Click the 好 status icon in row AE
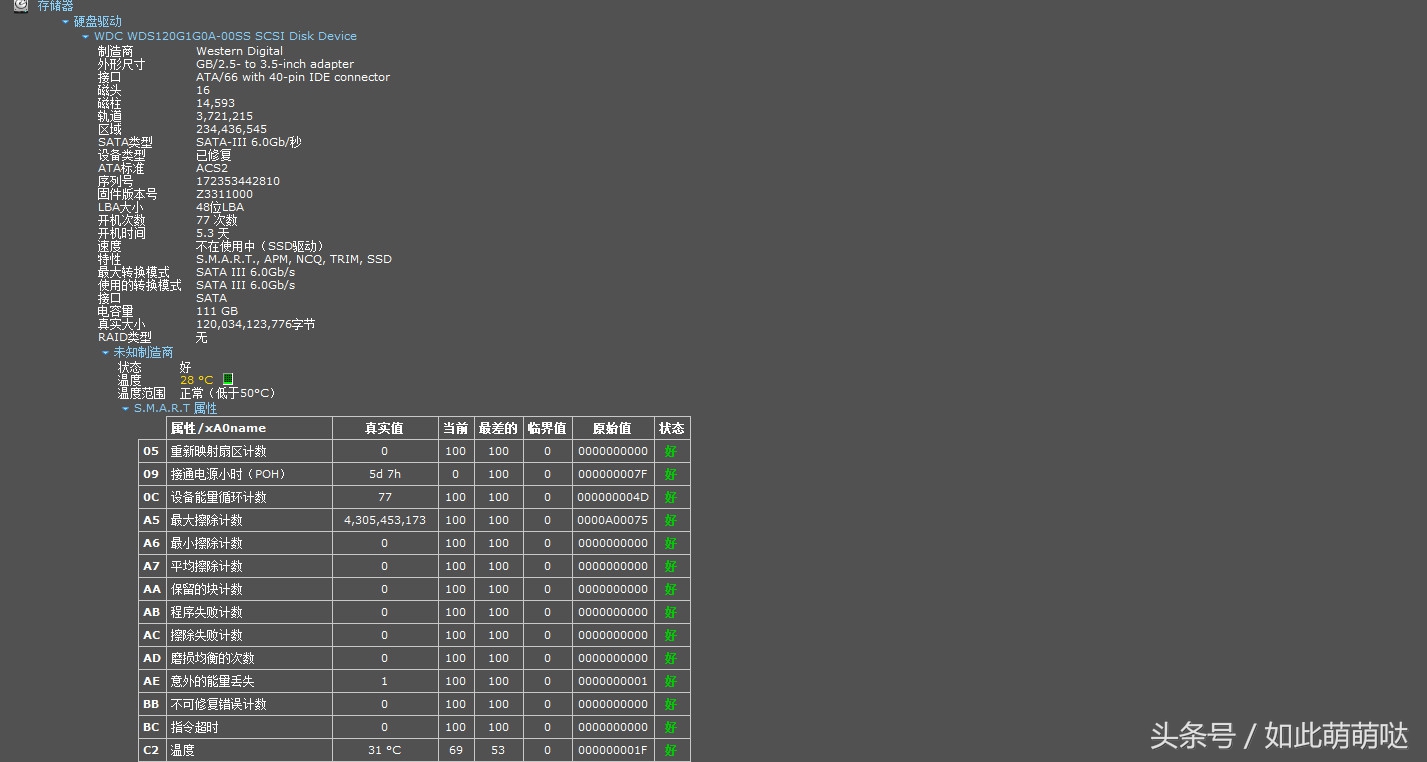1427x762 pixels. [x=671, y=681]
